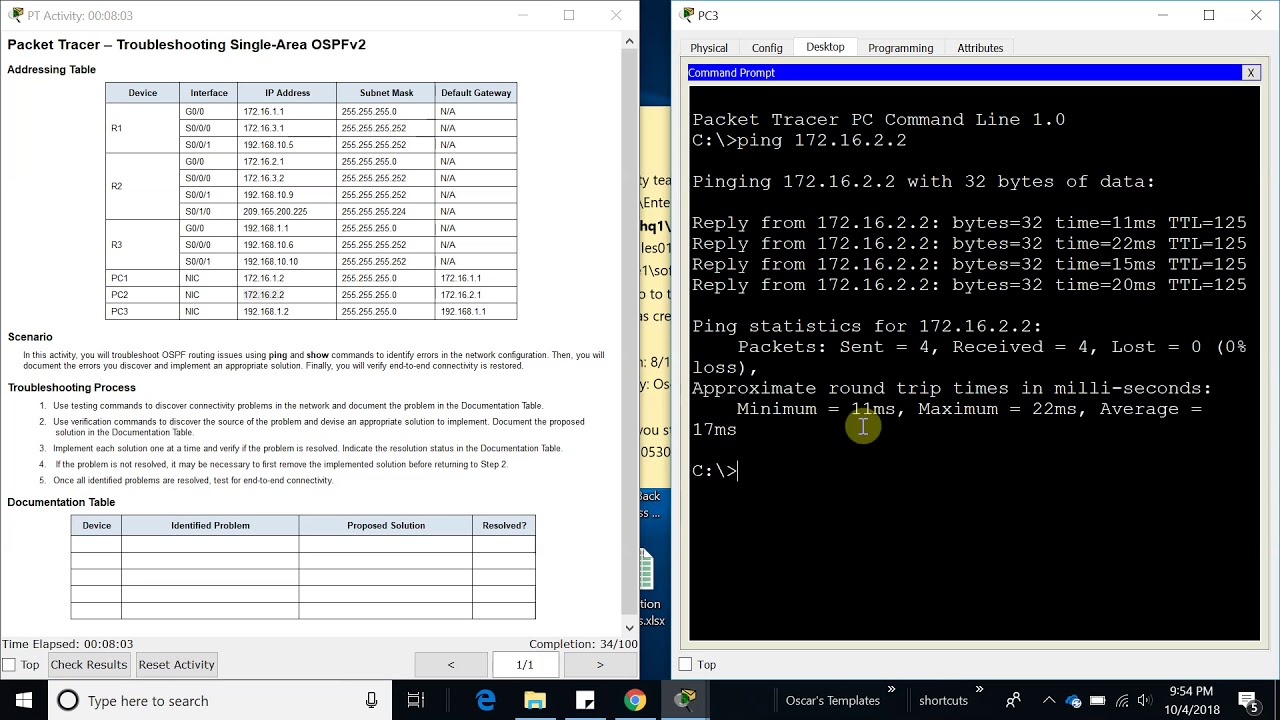The image size is (1280, 720).
Task: Launch Google Chrome from taskbar
Action: [635, 700]
